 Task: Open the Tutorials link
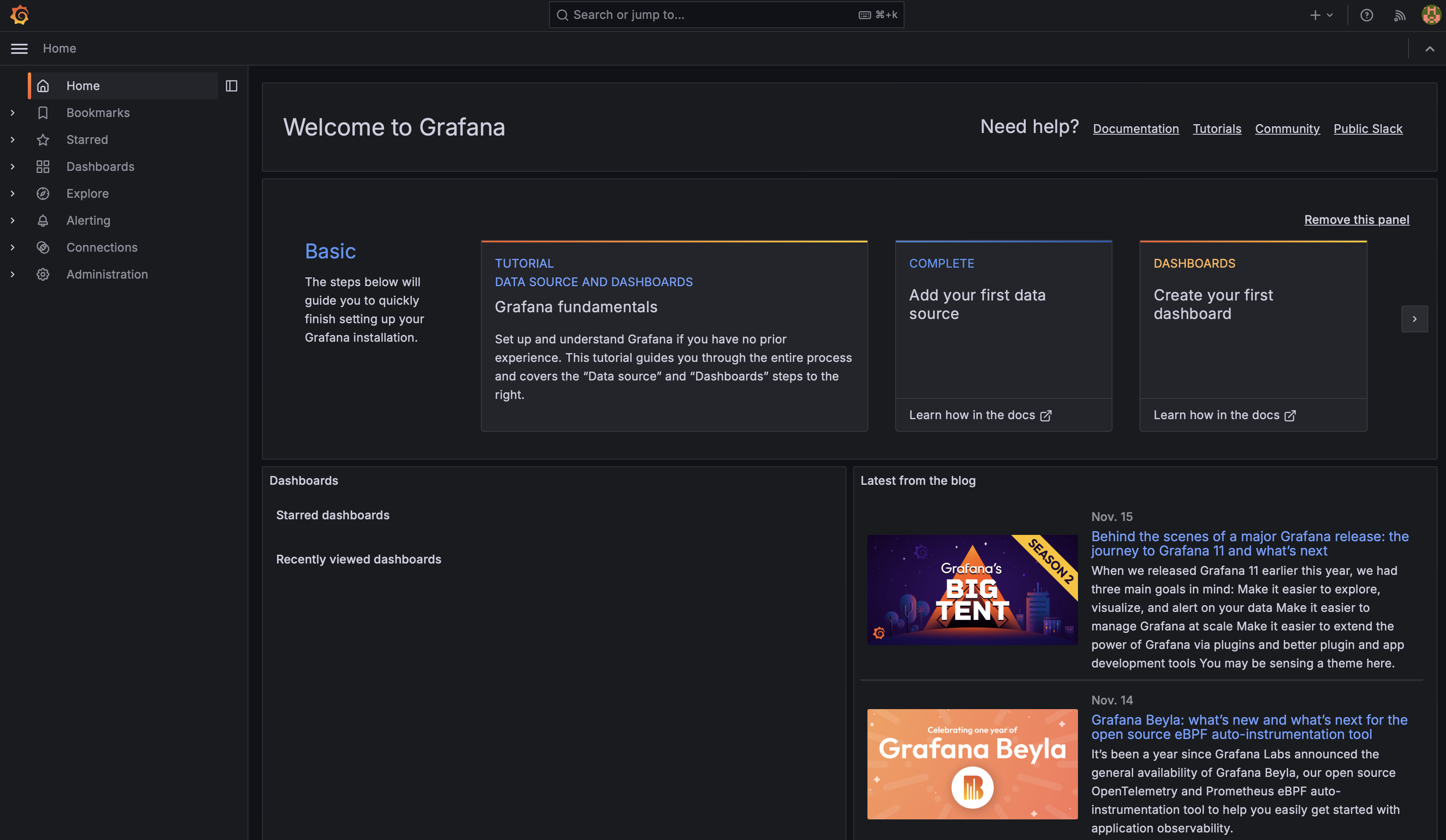[1217, 129]
